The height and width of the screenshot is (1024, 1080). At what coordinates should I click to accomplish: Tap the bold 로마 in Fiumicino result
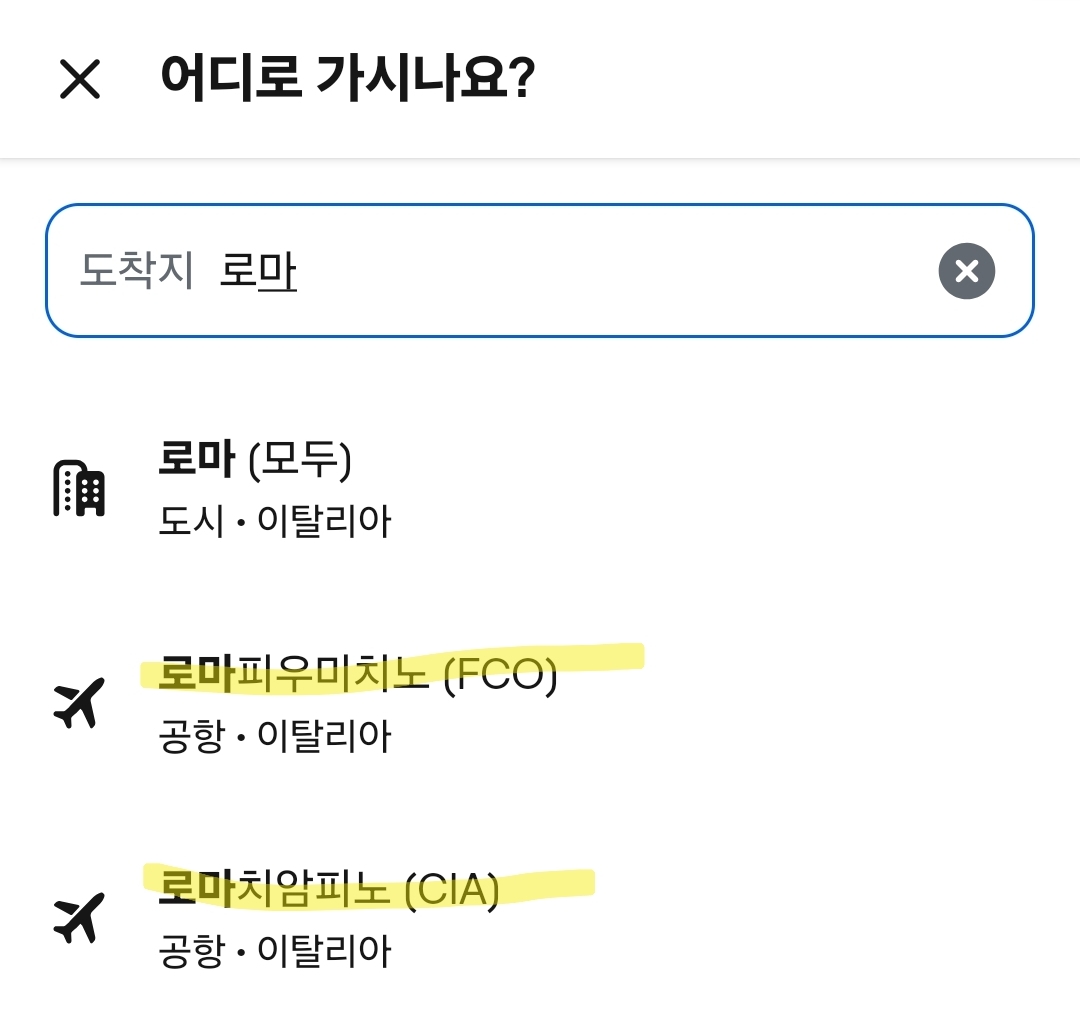196,676
